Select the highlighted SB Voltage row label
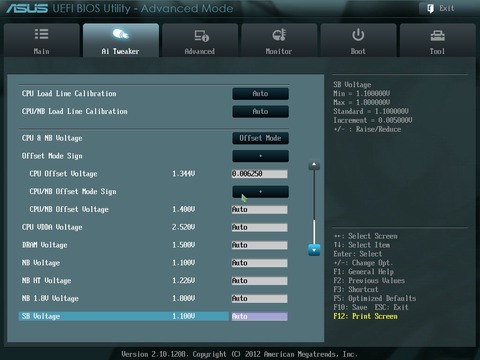The height and width of the screenshot is (360, 480). [x=41, y=316]
